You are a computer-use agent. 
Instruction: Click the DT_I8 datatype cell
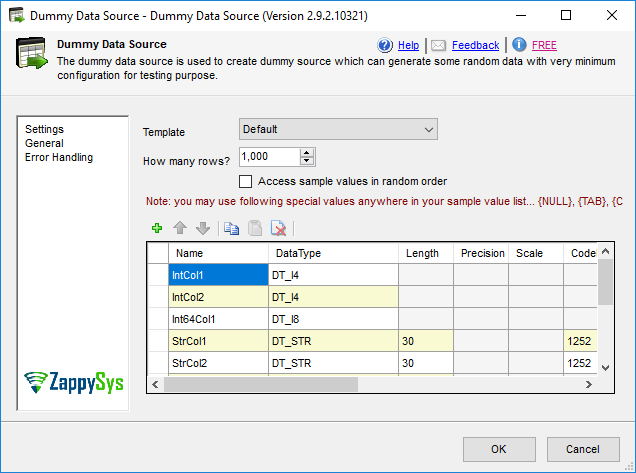point(333,319)
